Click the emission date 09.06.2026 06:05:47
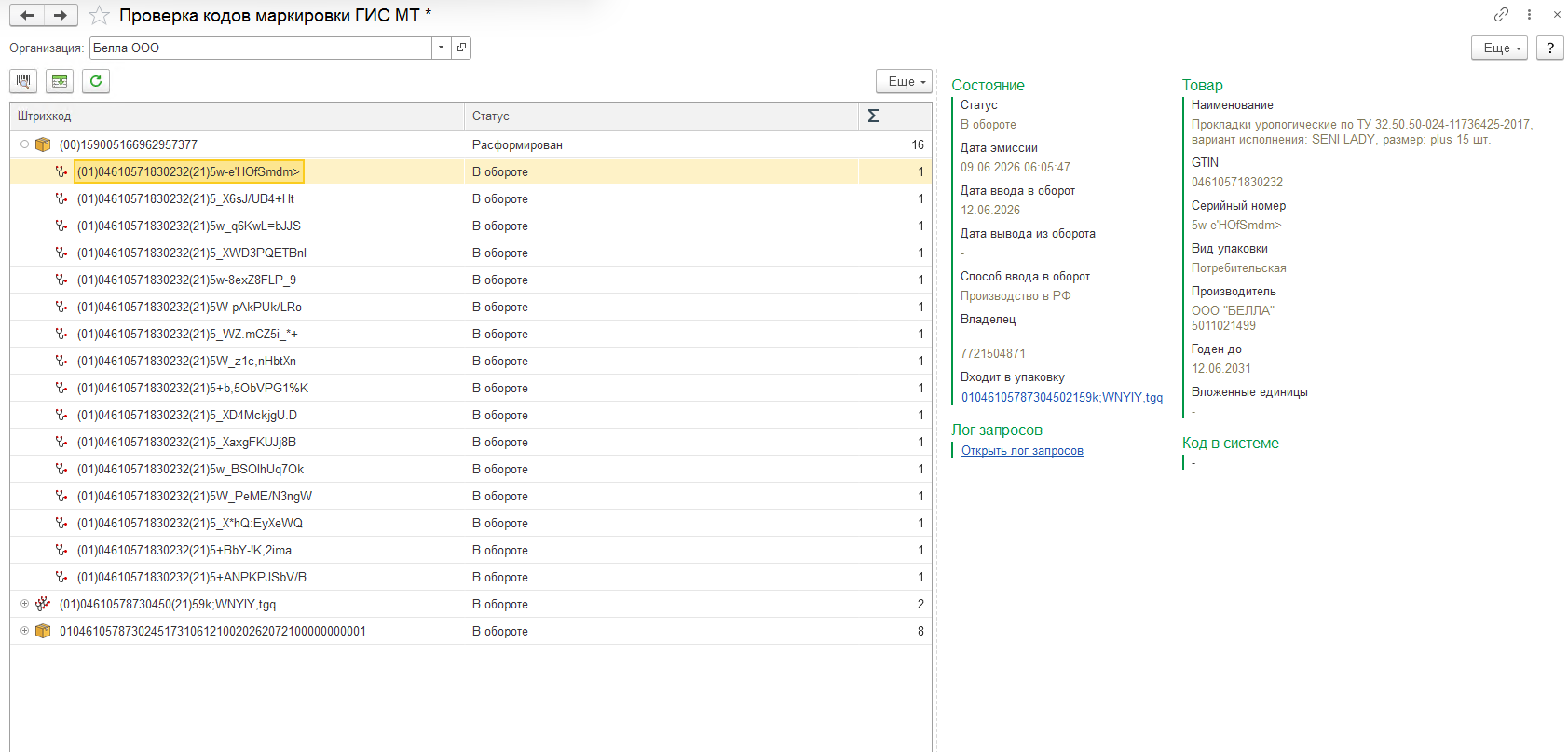1568x752 pixels. 1016,167
